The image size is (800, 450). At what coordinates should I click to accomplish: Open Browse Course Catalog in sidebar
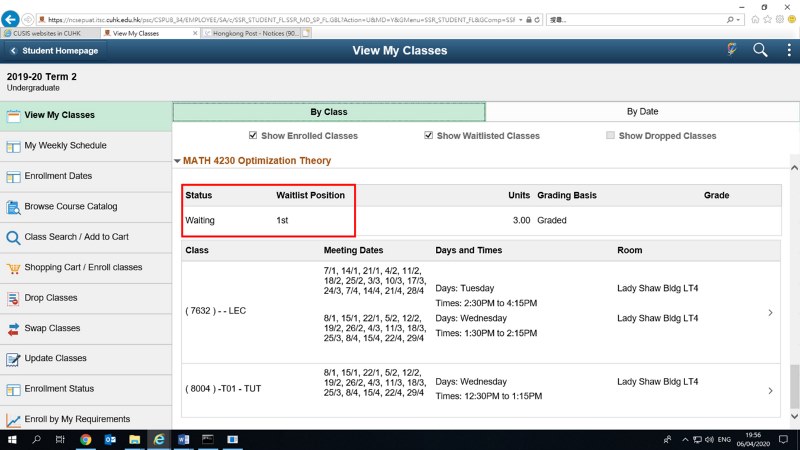(x=70, y=207)
